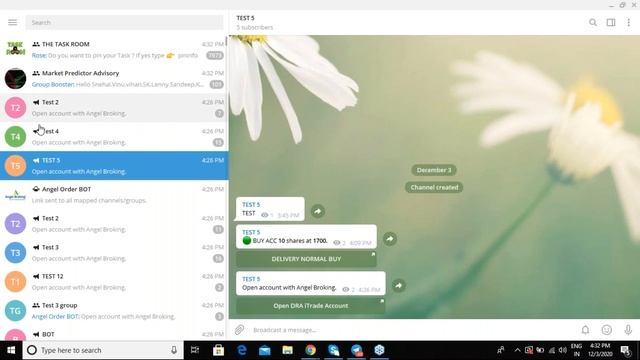Toggle silent broadcast bell icon
The height and width of the screenshot is (360, 640).
coord(585,330)
